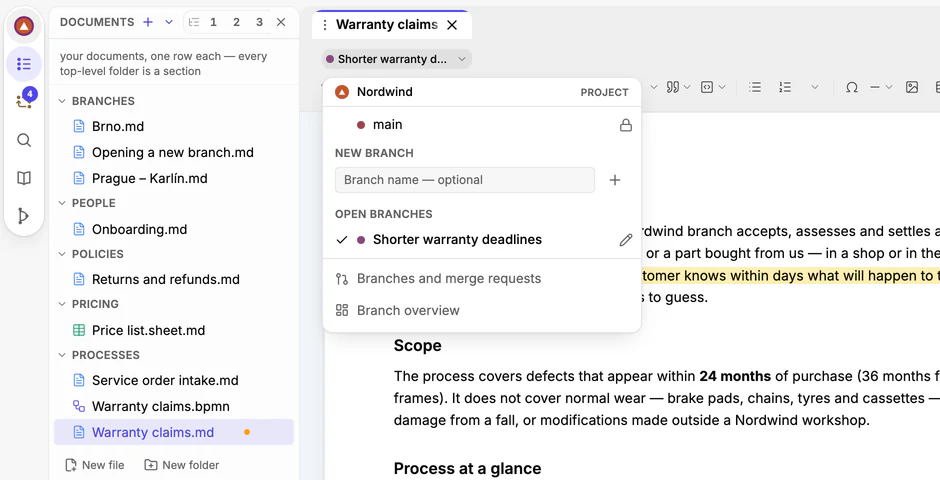
Task: Collapse the PEOPLE section
Action: pos(62,203)
